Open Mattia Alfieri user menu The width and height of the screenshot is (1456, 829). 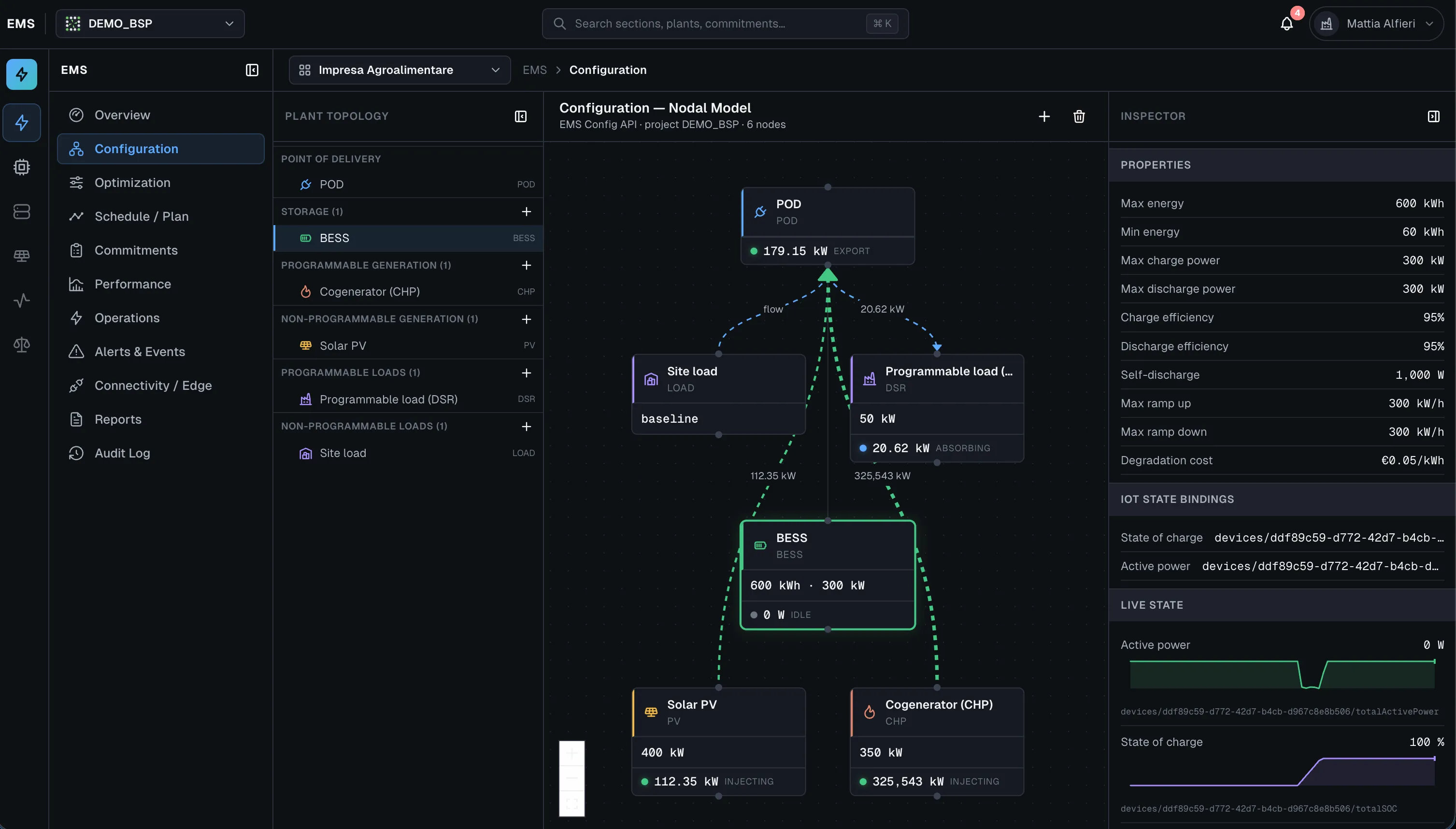pos(1376,23)
